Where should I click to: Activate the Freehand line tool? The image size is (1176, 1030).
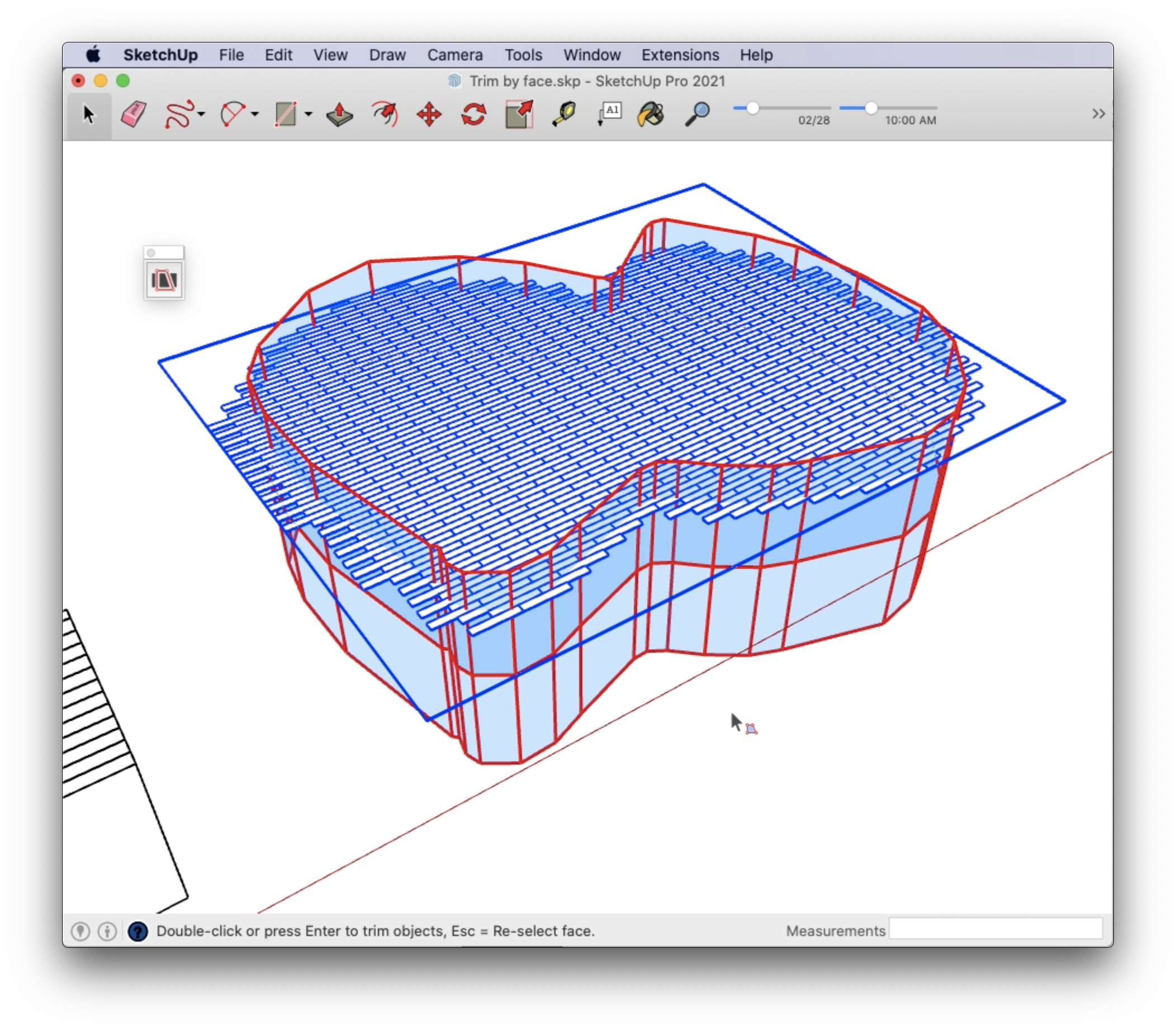coord(178,114)
